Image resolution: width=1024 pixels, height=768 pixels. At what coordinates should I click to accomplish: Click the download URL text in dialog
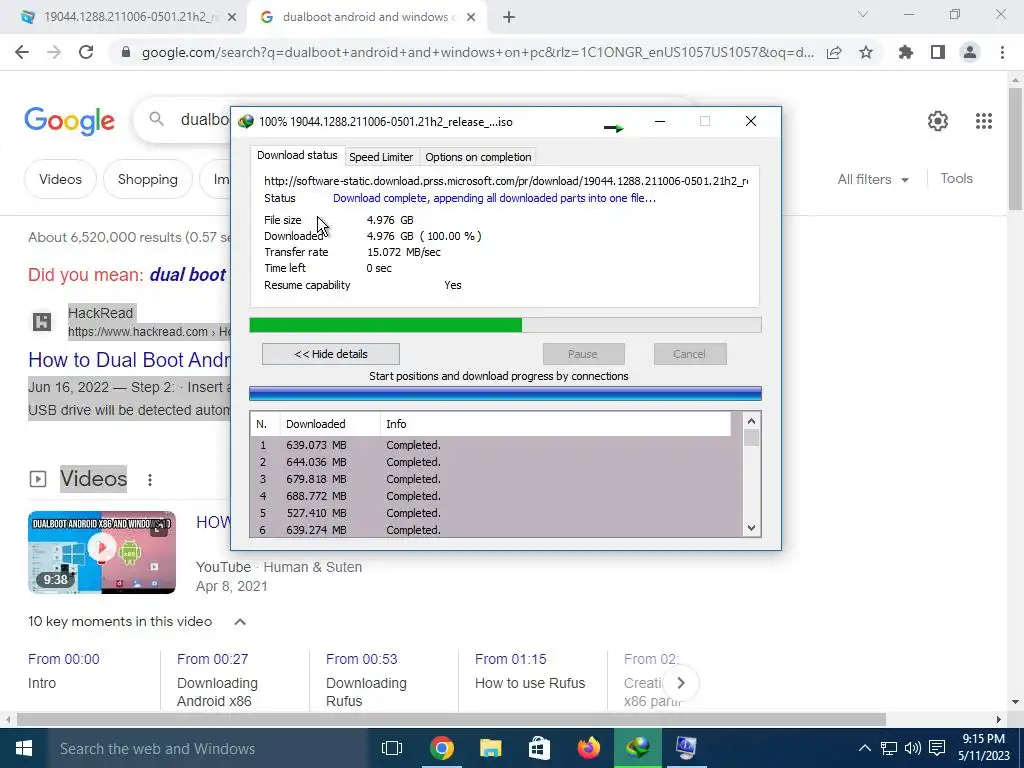tap(506, 181)
